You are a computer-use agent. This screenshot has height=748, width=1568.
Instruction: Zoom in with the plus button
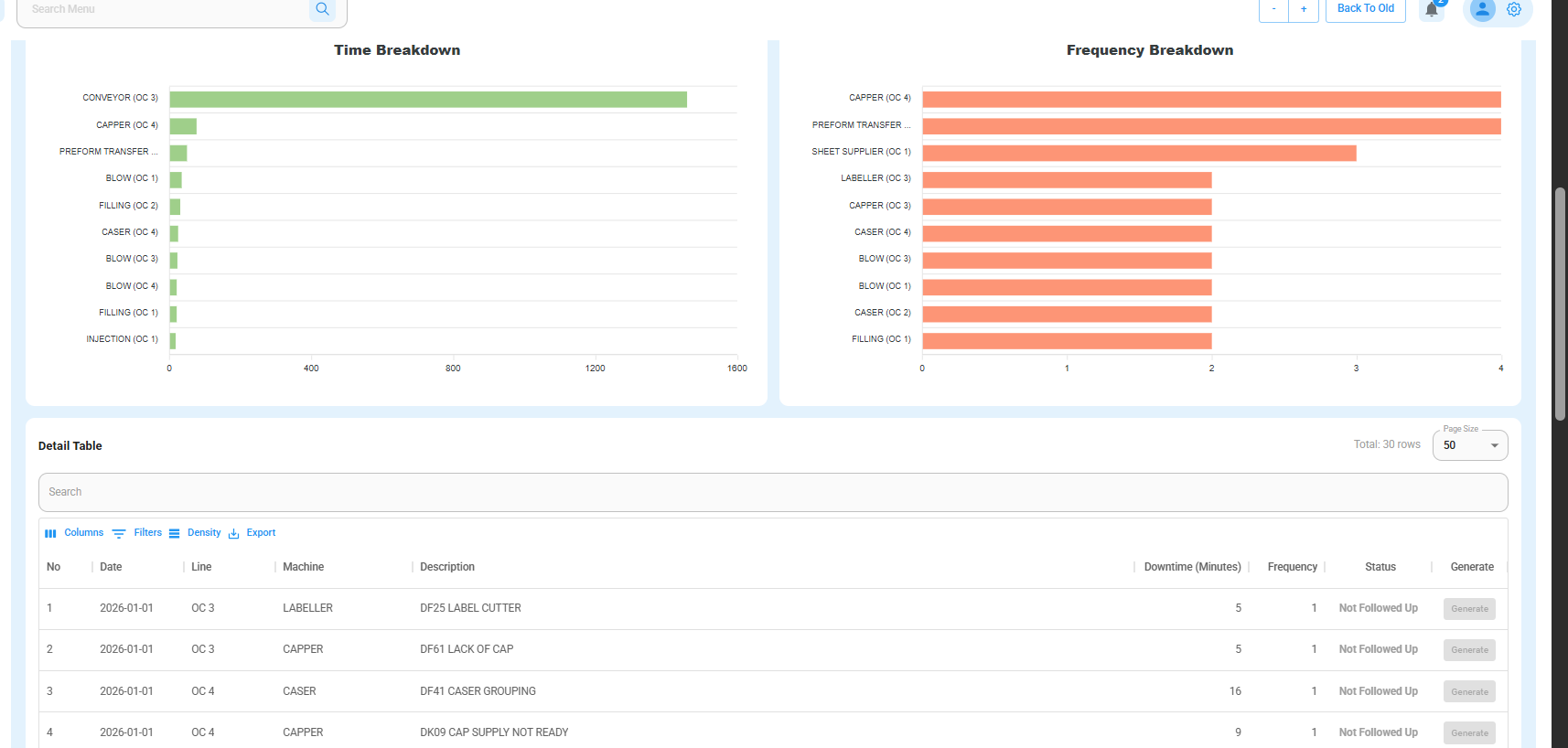pos(1304,9)
